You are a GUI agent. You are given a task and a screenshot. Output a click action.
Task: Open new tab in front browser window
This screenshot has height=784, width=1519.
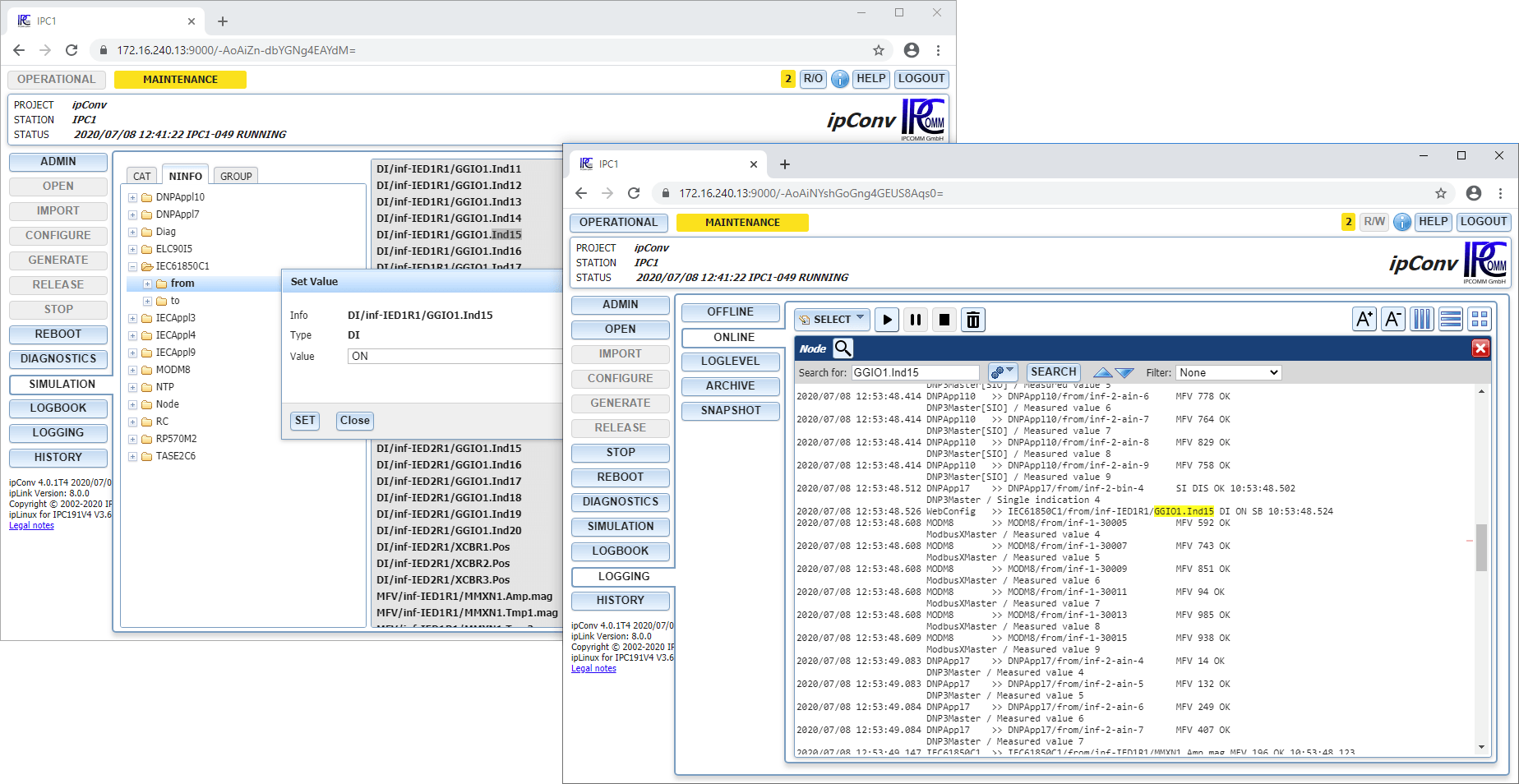(785, 164)
